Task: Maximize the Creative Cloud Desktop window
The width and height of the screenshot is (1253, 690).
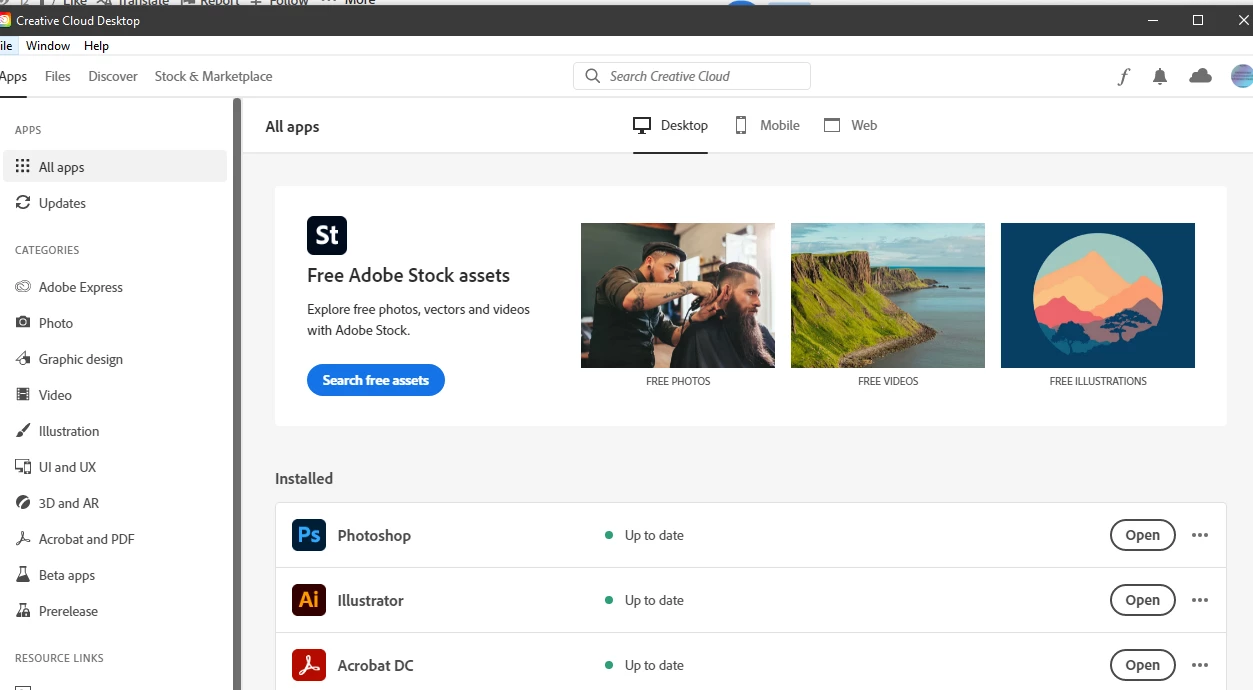Action: coord(1198,20)
